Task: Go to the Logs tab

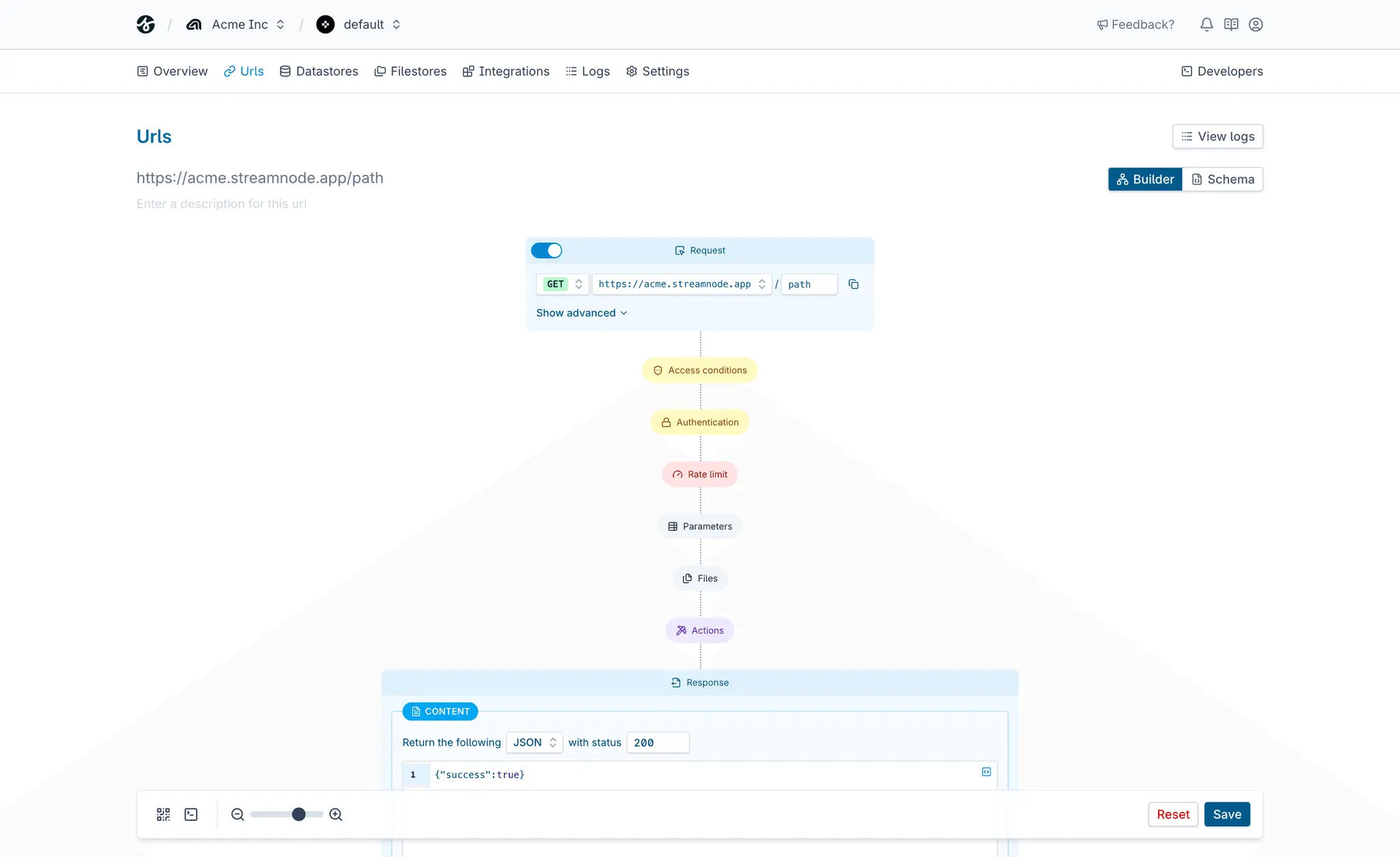Action: (x=588, y=71)
